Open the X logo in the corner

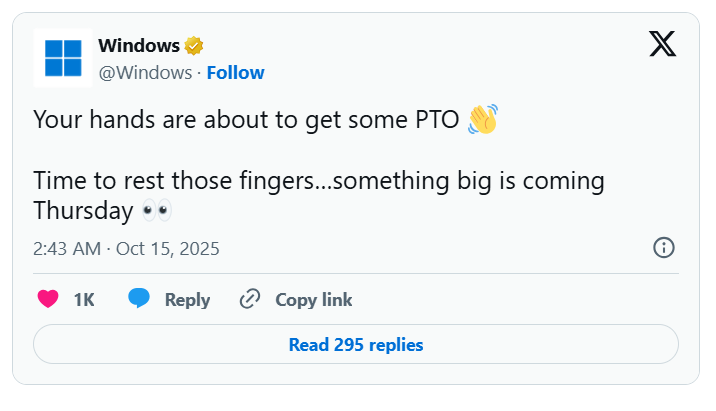(662, 44)
